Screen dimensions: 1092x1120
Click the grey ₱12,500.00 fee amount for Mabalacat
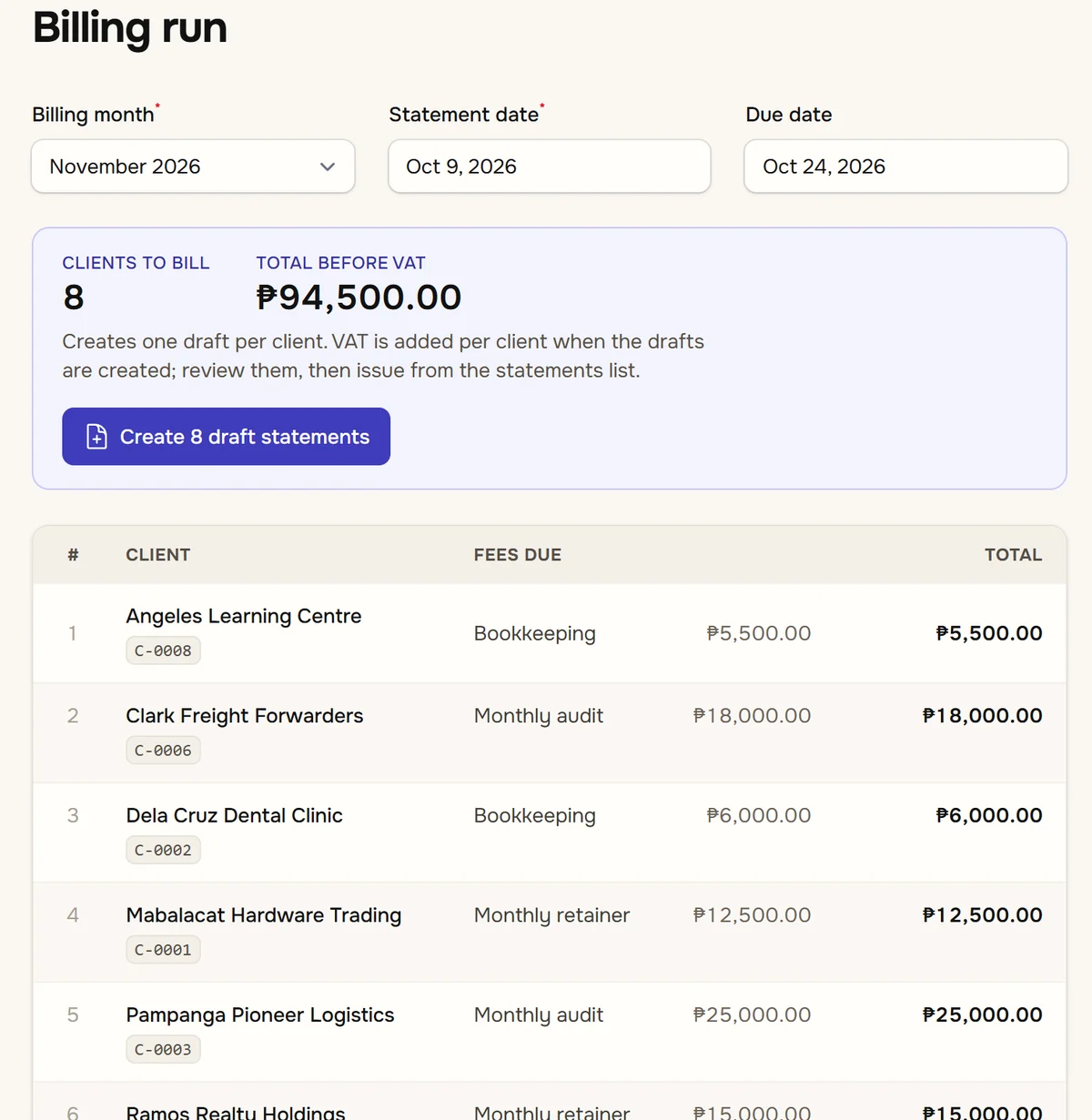(752, 915)
